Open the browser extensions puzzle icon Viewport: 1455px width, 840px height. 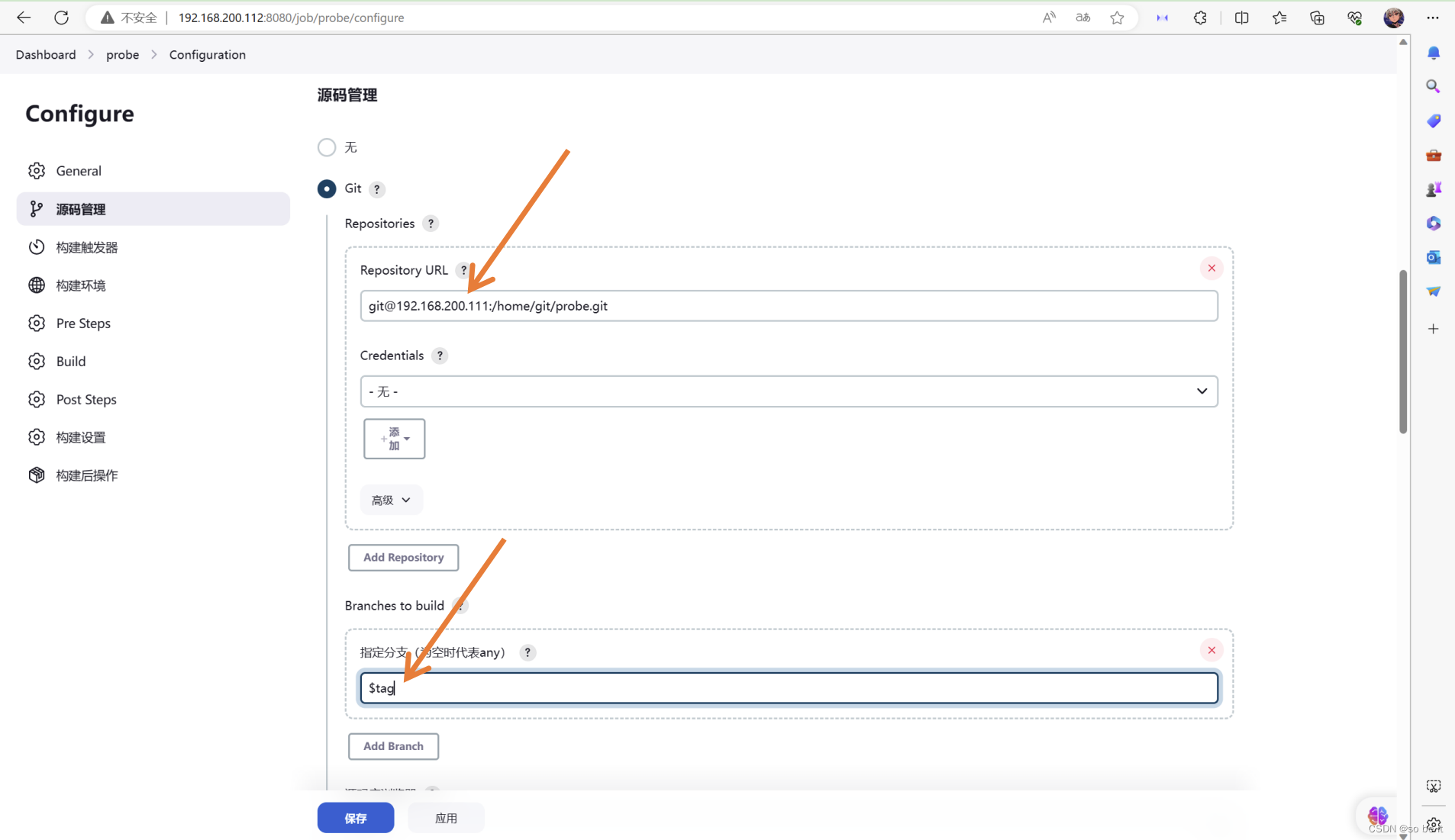(1200, 18)
